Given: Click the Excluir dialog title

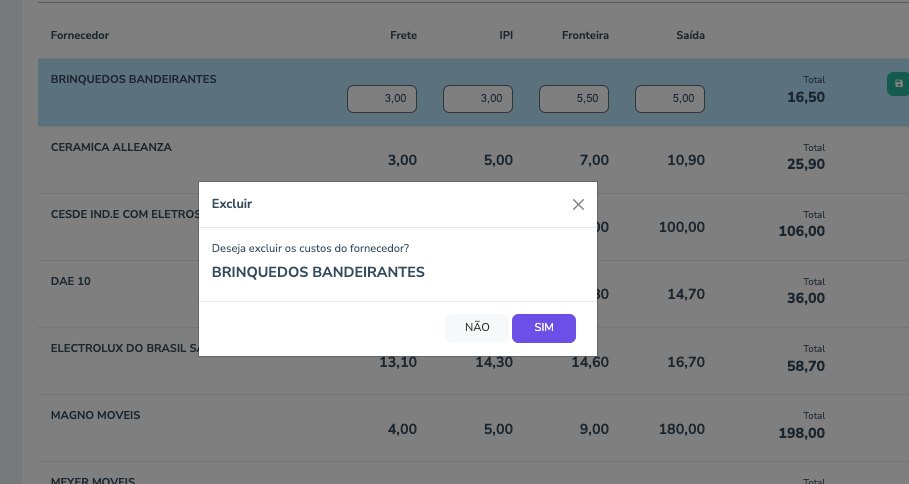Looking at the screenshot, I should [x=232, y=204].
